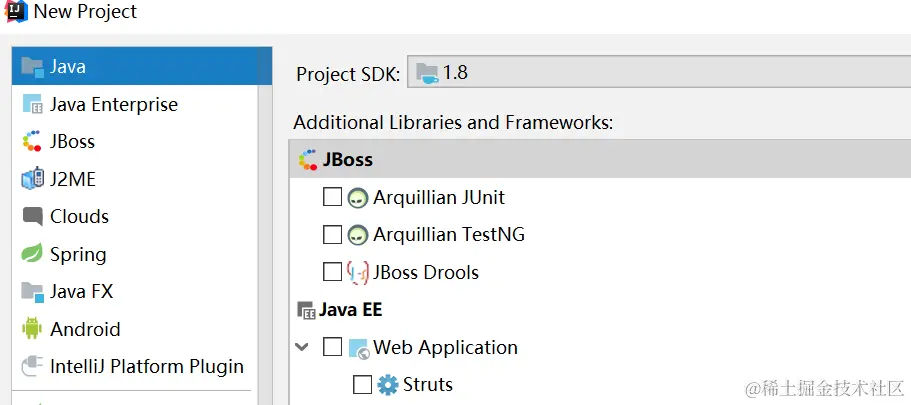Click the Java Enterprise icon
The image size is (911, 405).
point(33,104)
